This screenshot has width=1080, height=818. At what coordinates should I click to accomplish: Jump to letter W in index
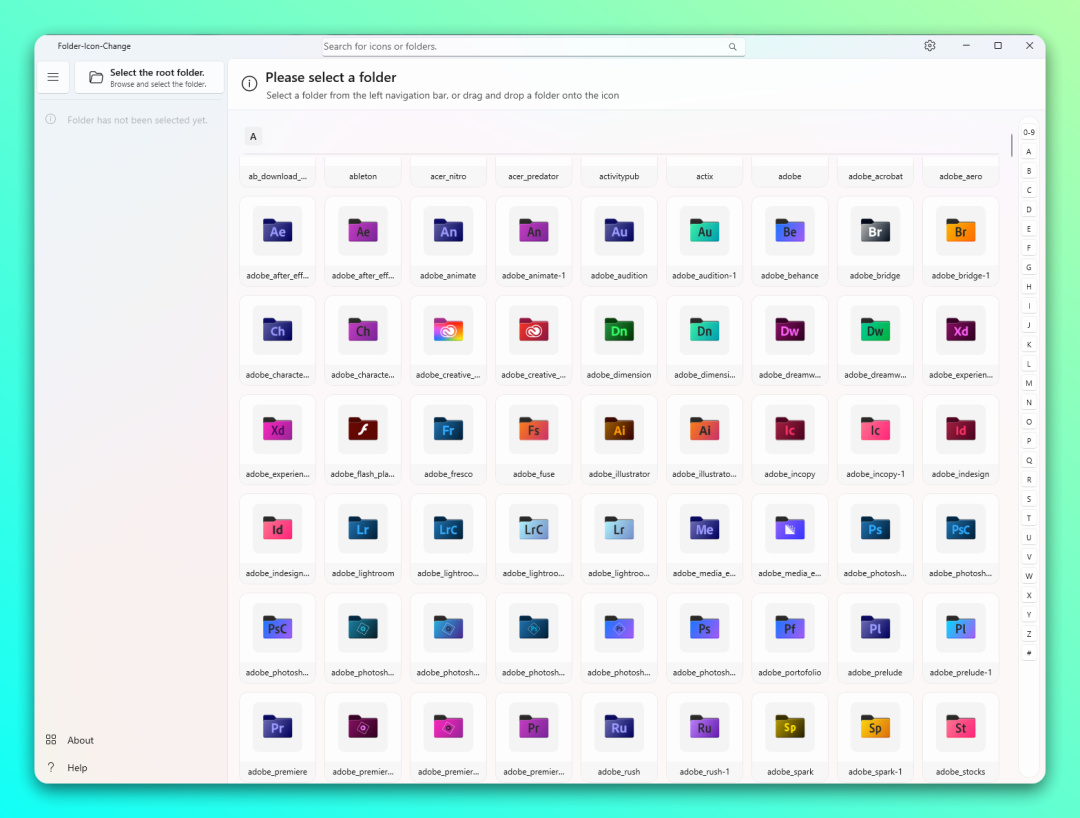1029,576
